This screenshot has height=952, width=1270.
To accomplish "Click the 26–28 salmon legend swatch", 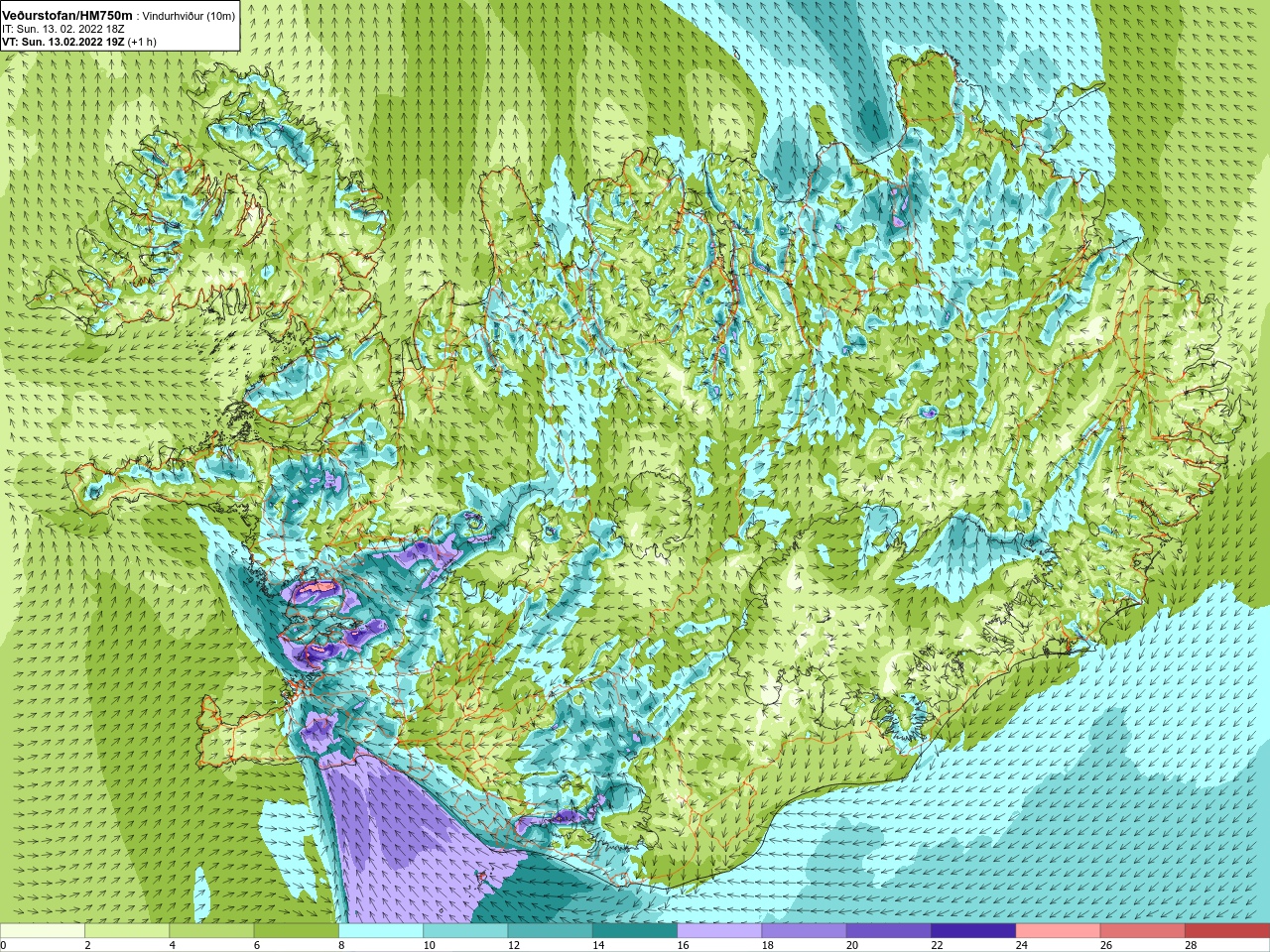I will (x=1143, y=931).
